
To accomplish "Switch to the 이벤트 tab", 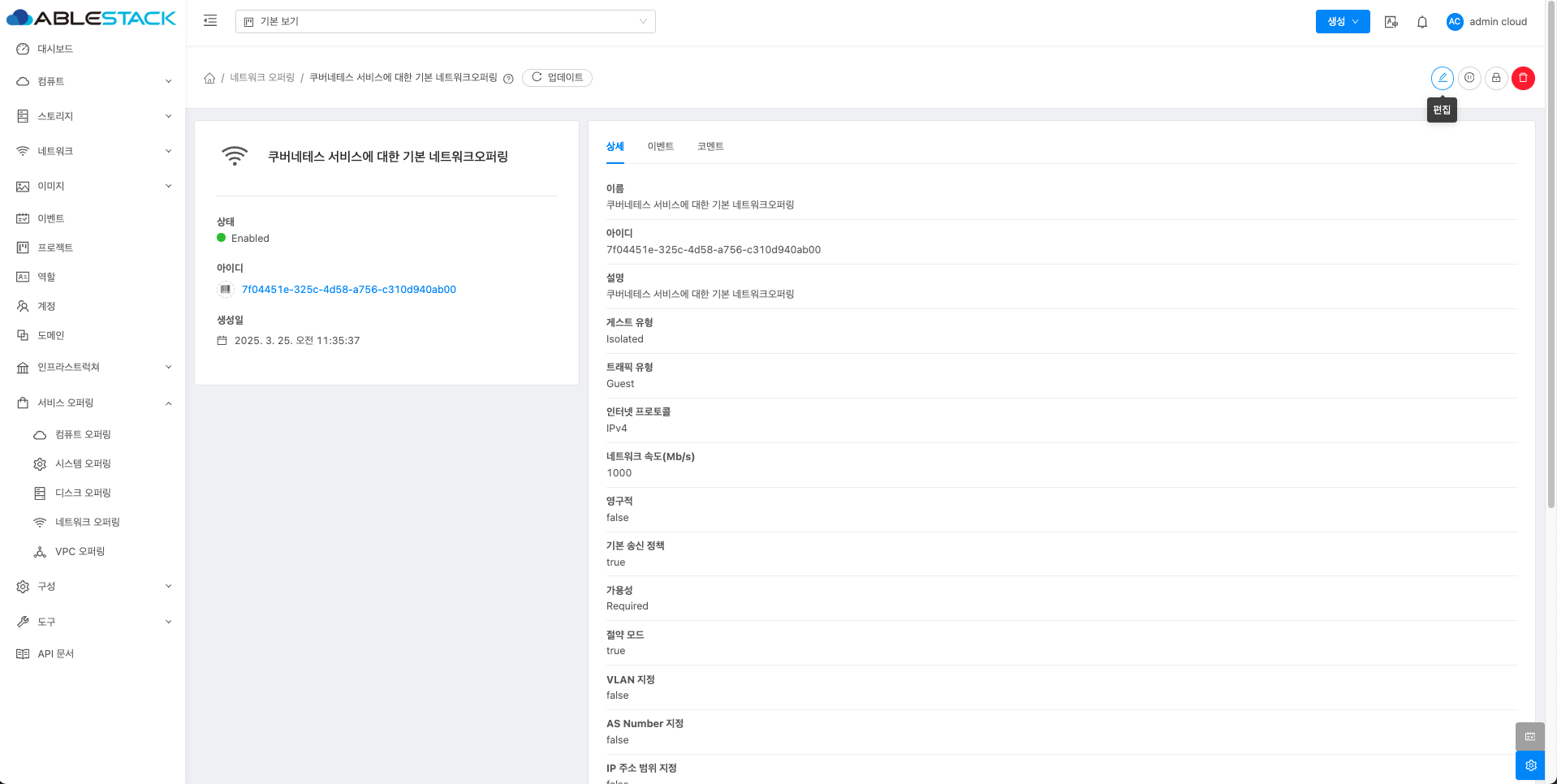I will (660, 146).
